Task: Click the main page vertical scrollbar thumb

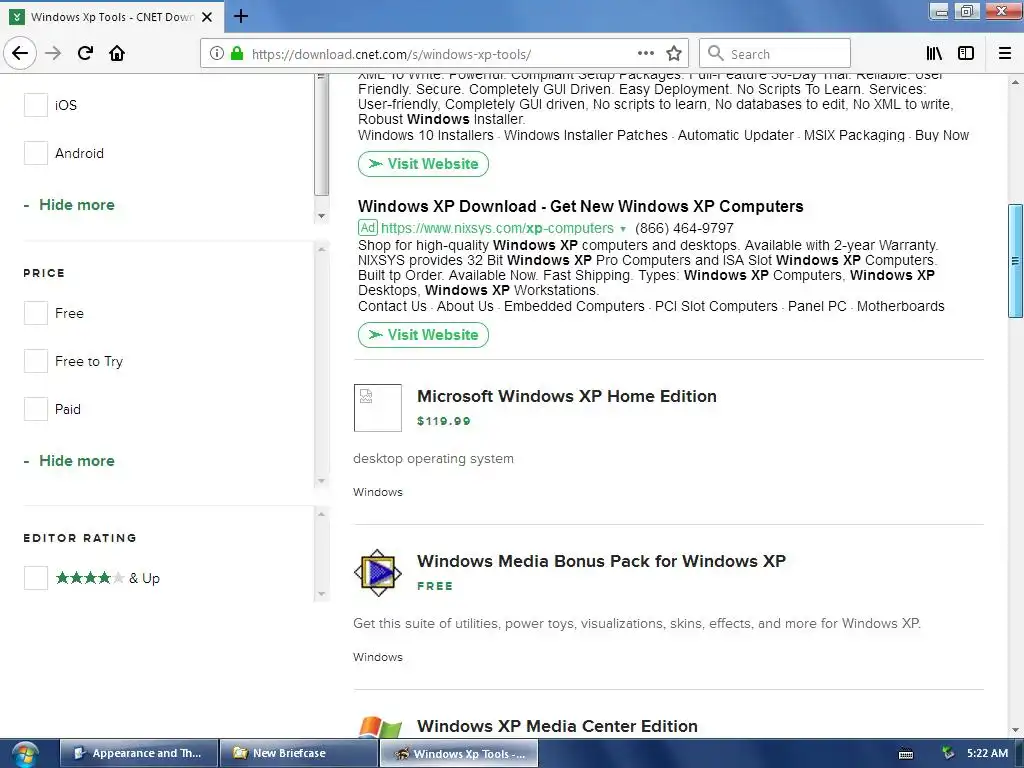Action: pyautogui.click(x=1015, y=261)
